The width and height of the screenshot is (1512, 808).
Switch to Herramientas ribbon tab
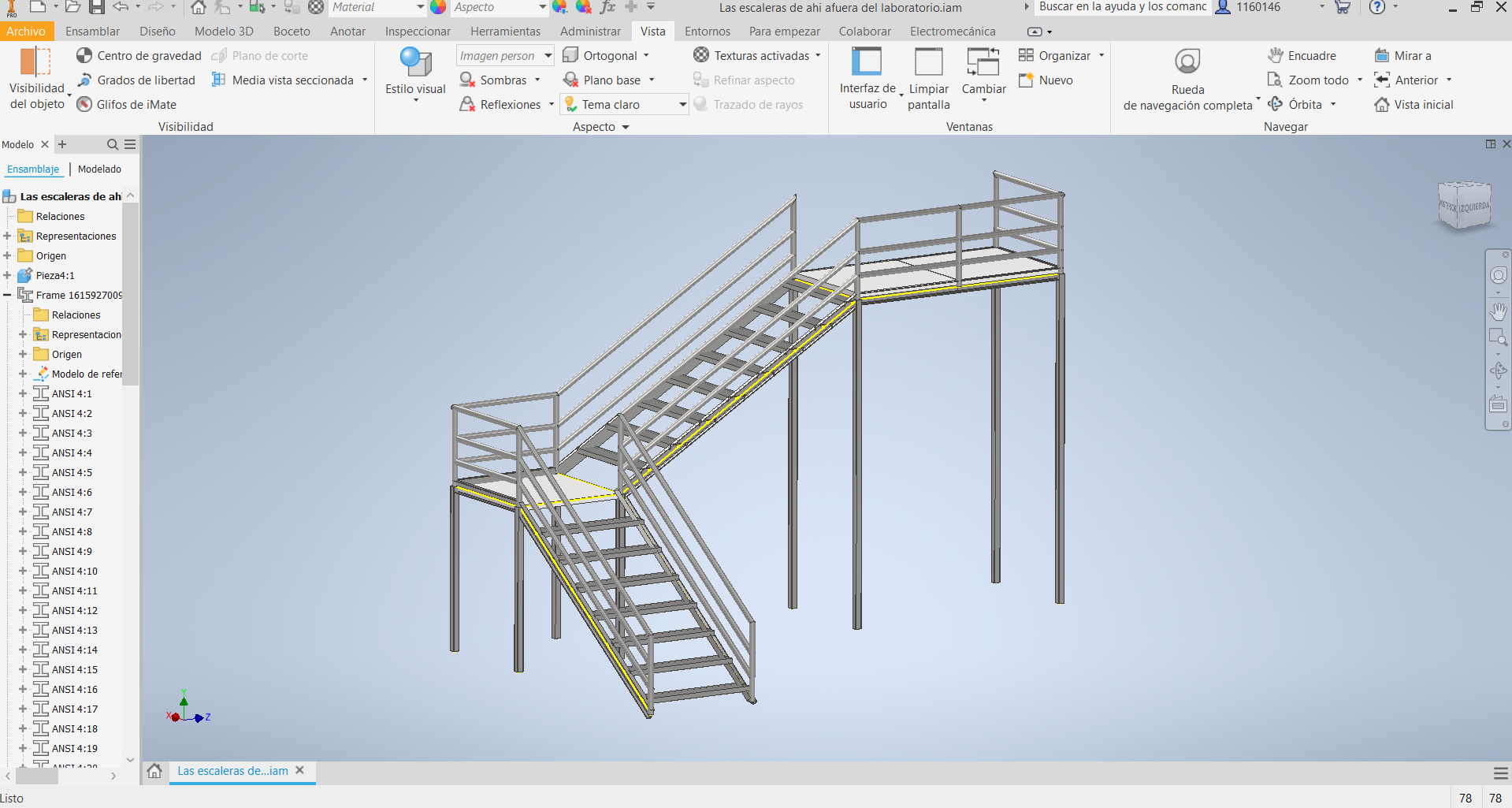click(505, 32)
